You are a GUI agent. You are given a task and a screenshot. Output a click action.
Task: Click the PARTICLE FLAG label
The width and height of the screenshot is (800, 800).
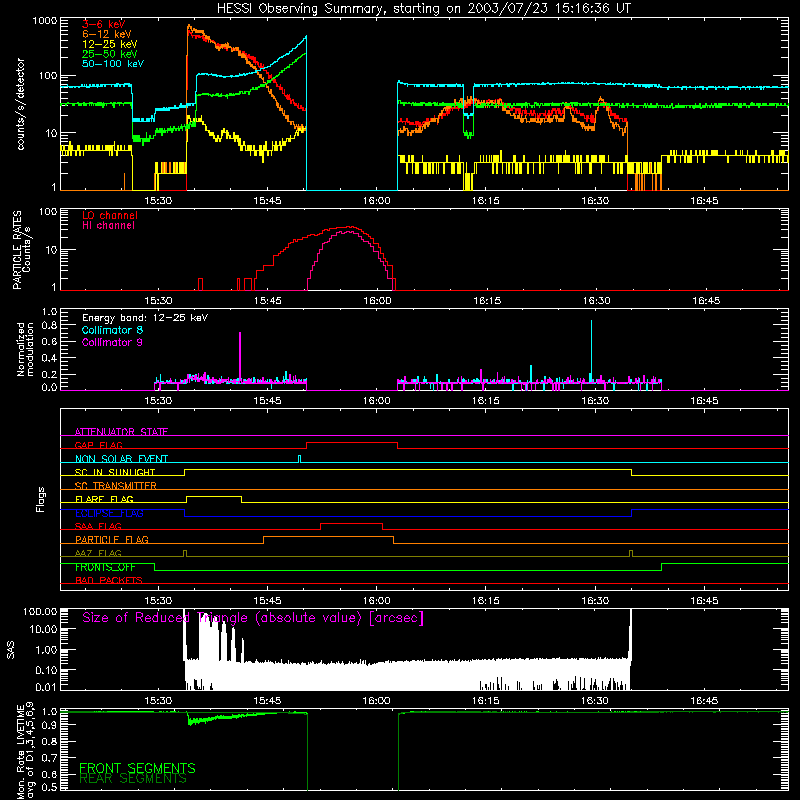pyautogui.click(x=112, y=540)
